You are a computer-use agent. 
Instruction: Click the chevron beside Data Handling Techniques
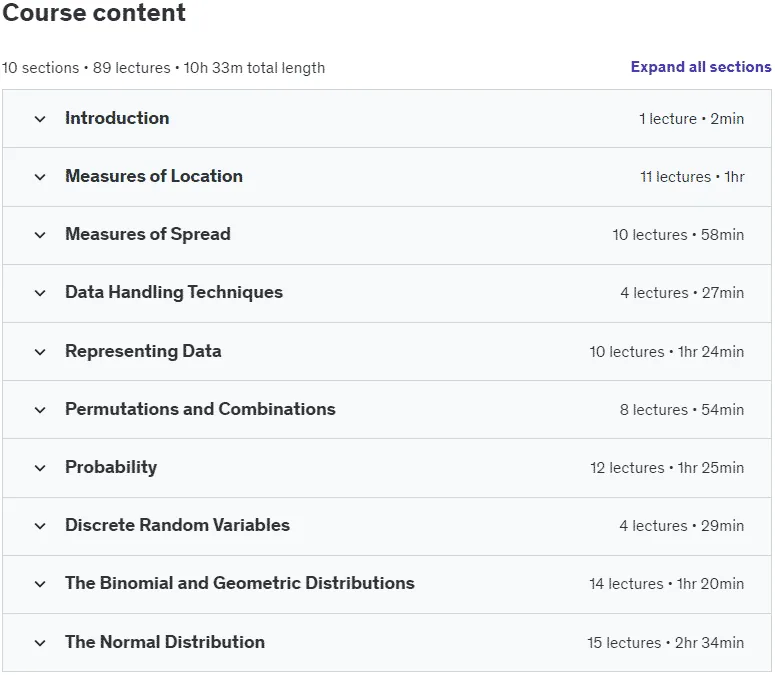(x=40, y=293)
